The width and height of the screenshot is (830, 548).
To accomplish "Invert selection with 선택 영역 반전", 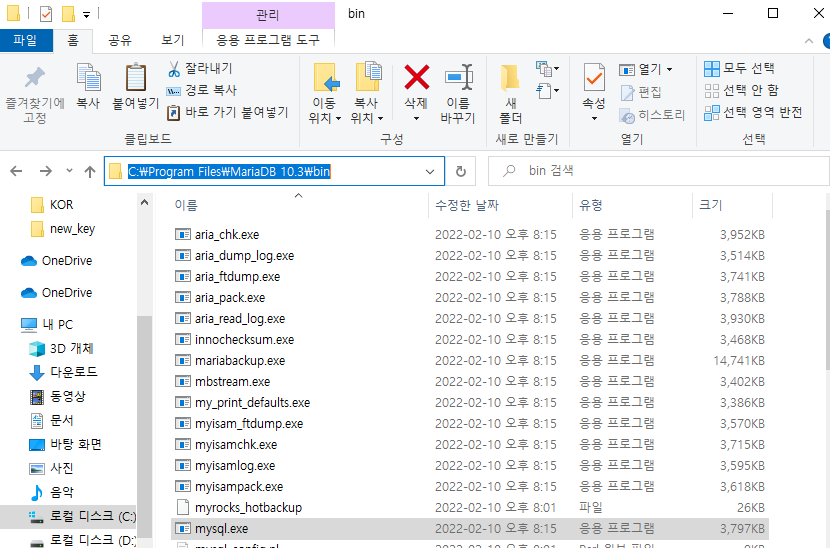I will coord(753,113).
